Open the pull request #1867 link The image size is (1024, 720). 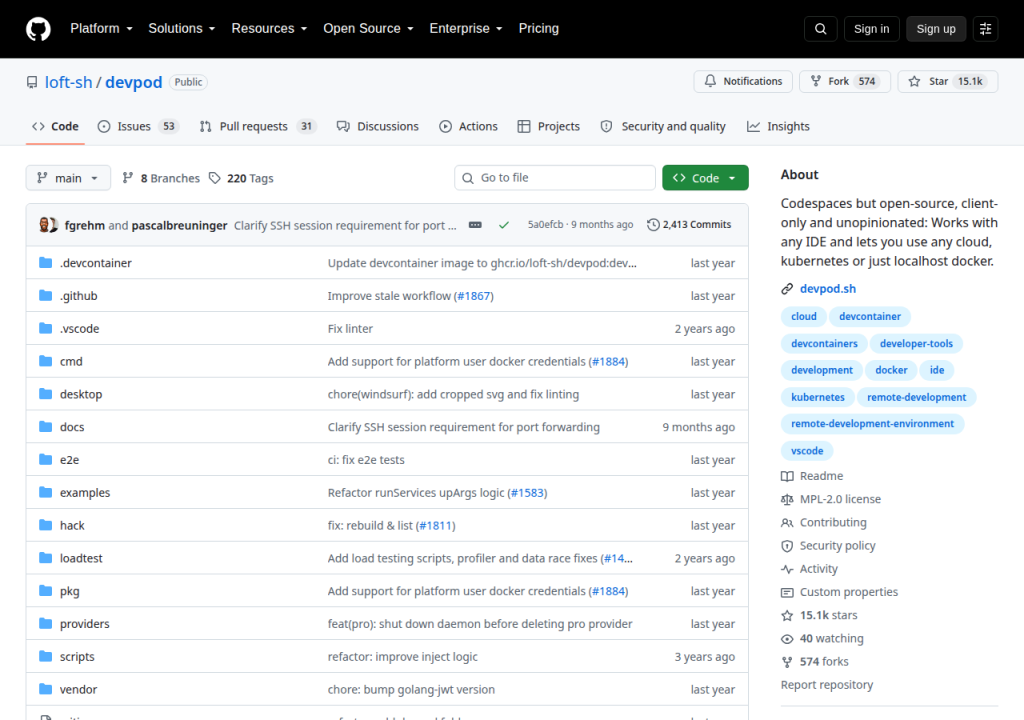coord(474,296)
